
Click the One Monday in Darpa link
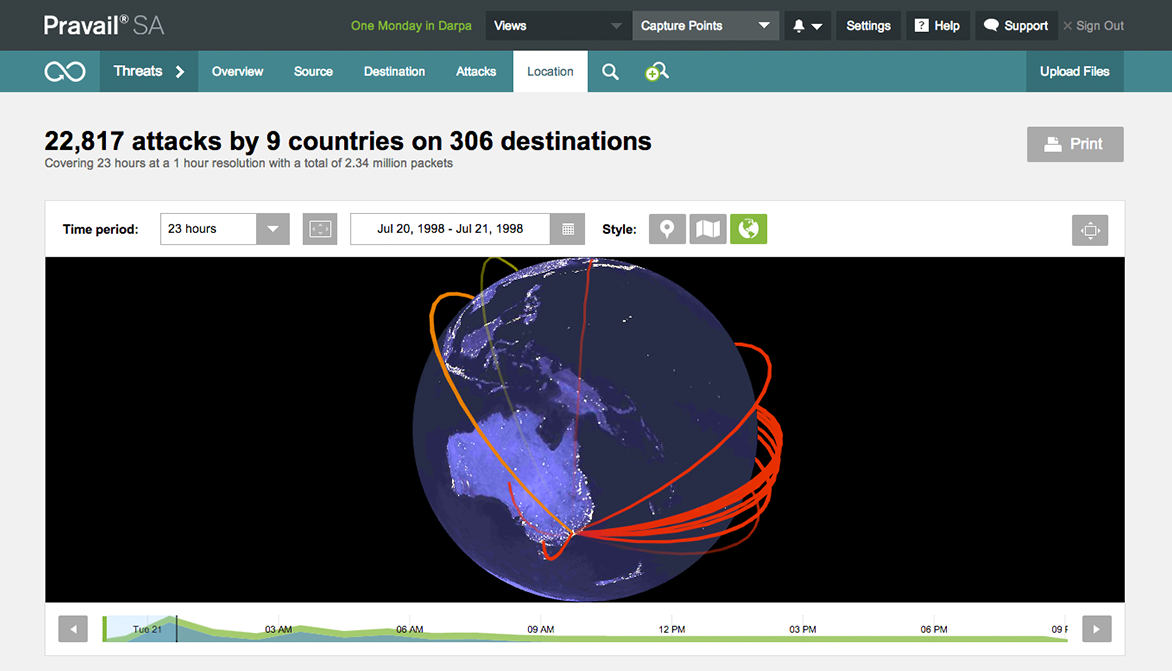pos(411,25)
